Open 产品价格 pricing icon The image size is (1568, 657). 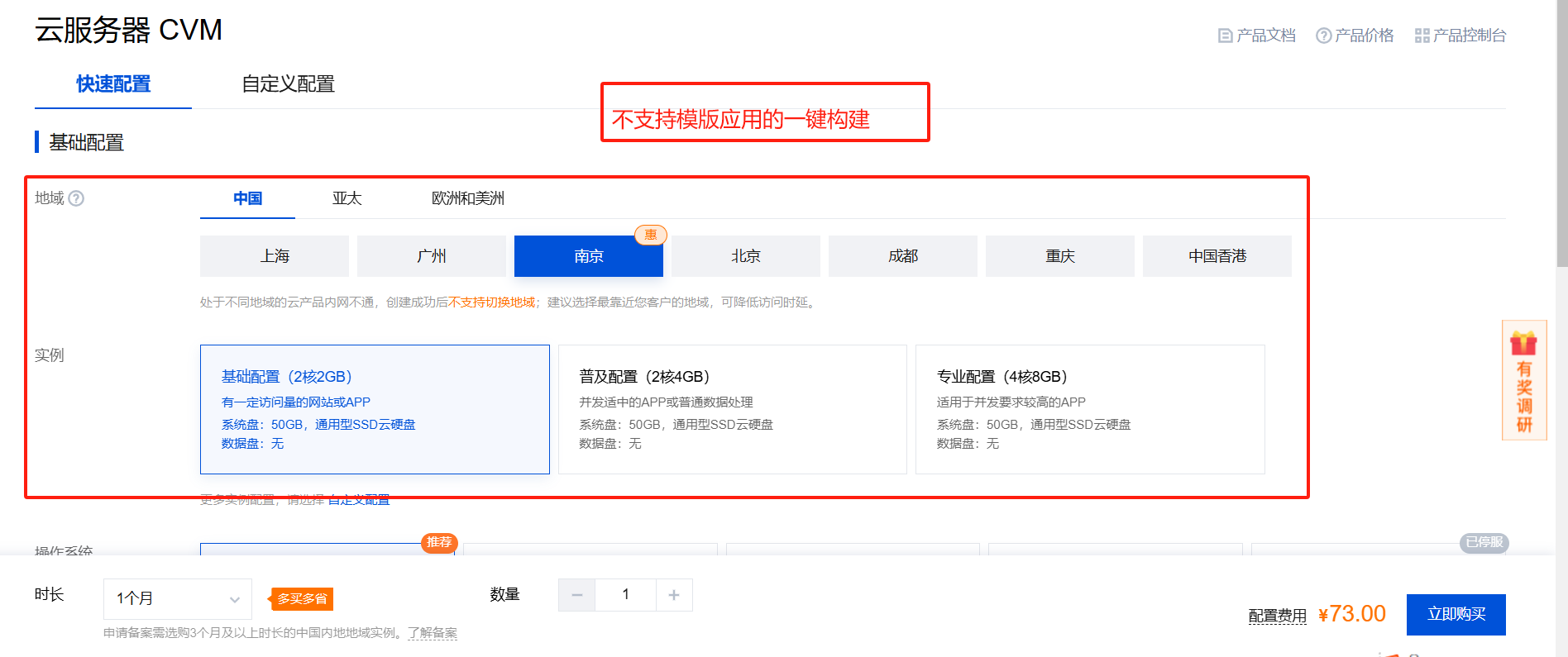pos(1323,36)
